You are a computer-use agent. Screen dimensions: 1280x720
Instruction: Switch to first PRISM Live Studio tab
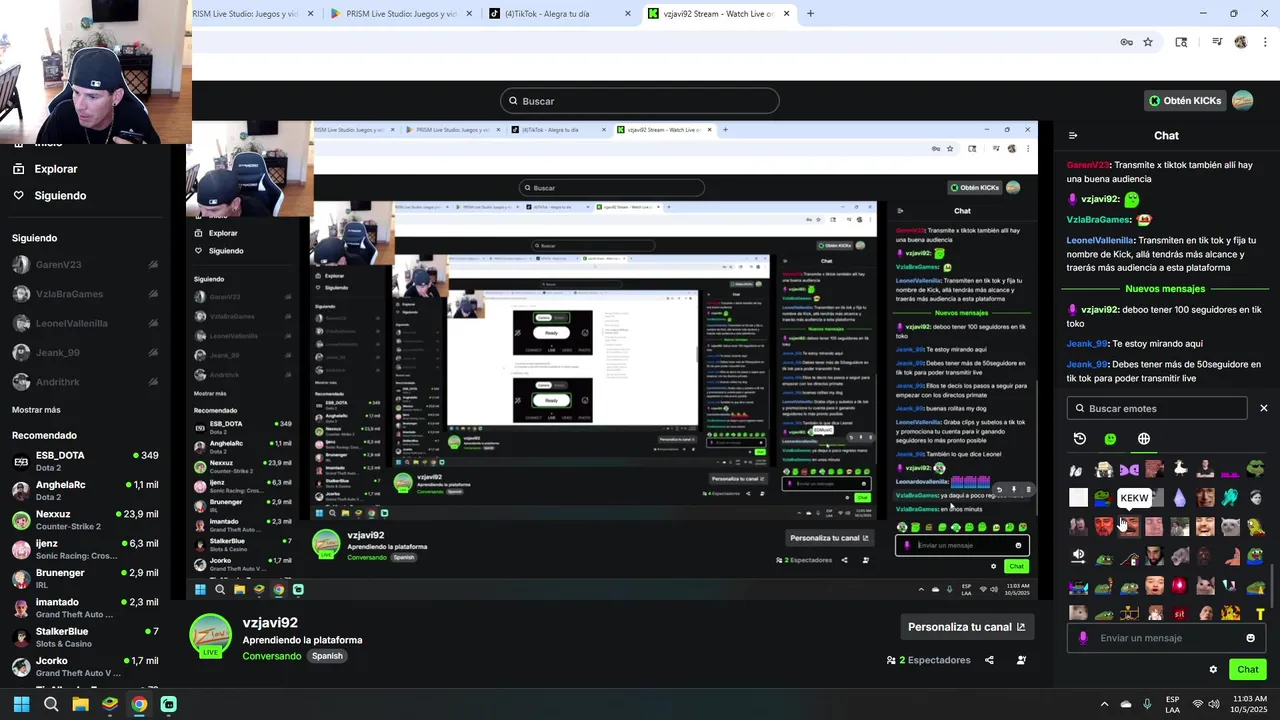coord(255,14)
